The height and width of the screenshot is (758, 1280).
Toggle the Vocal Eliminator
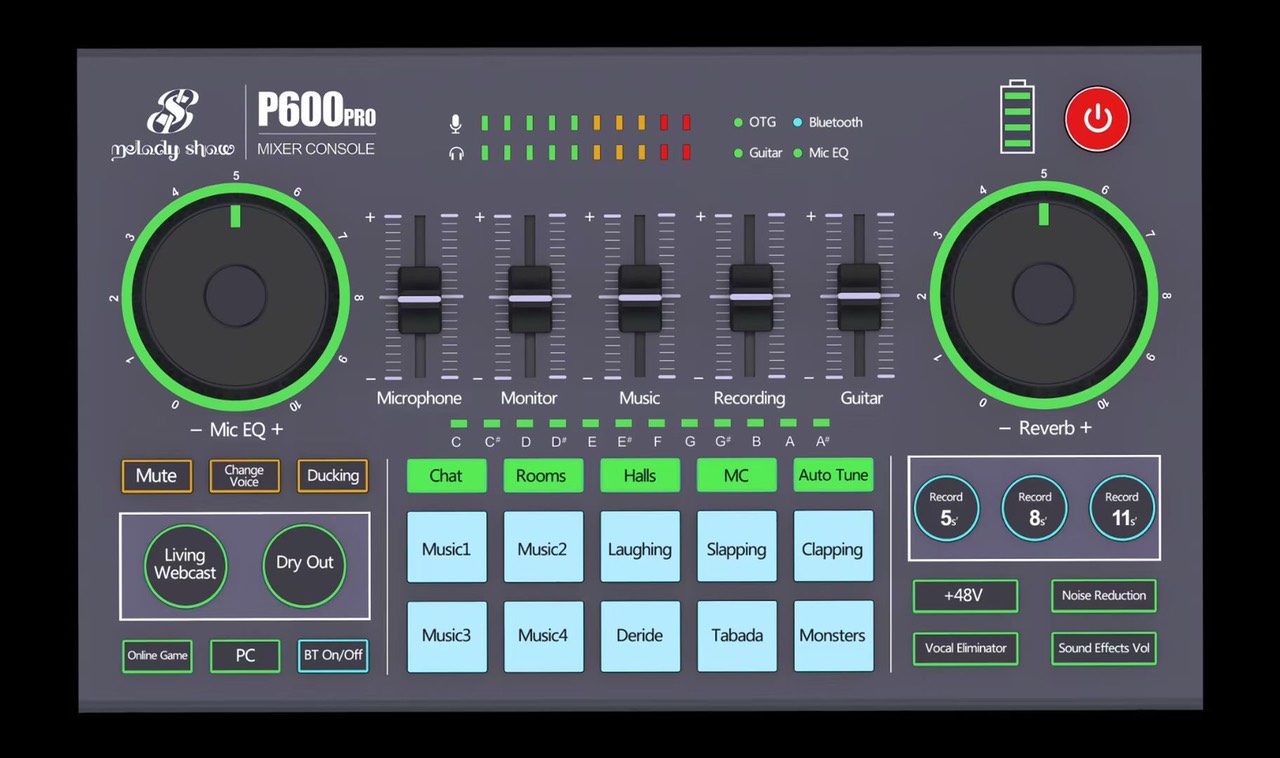coord(965,648)
